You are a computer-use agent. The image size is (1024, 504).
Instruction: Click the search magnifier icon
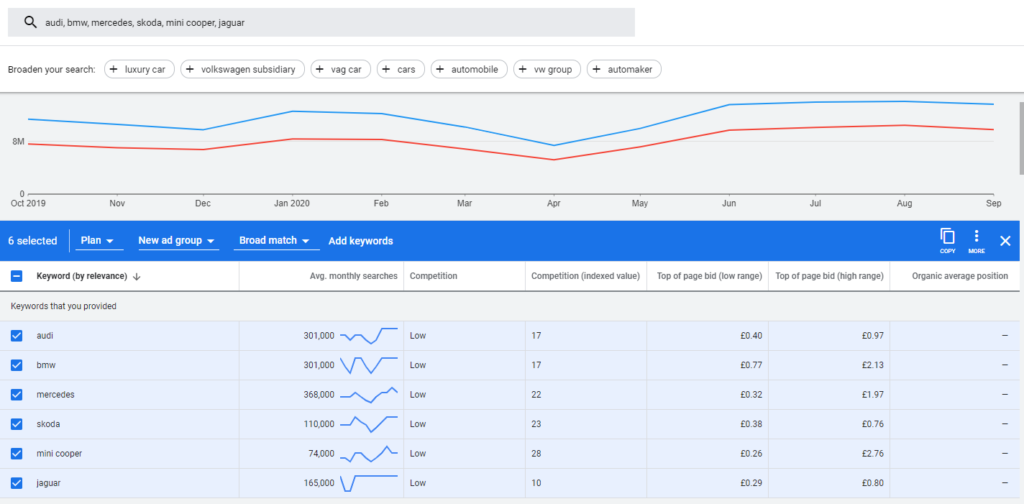(x=29, y=22)
